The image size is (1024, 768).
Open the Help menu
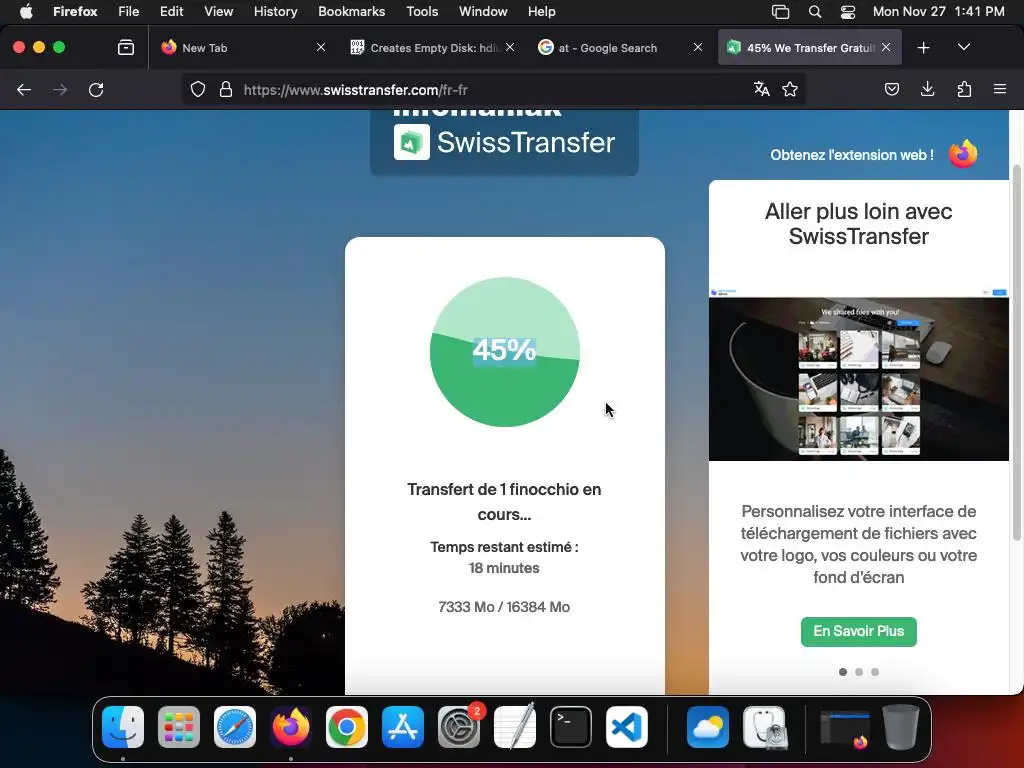pos(541,12)
